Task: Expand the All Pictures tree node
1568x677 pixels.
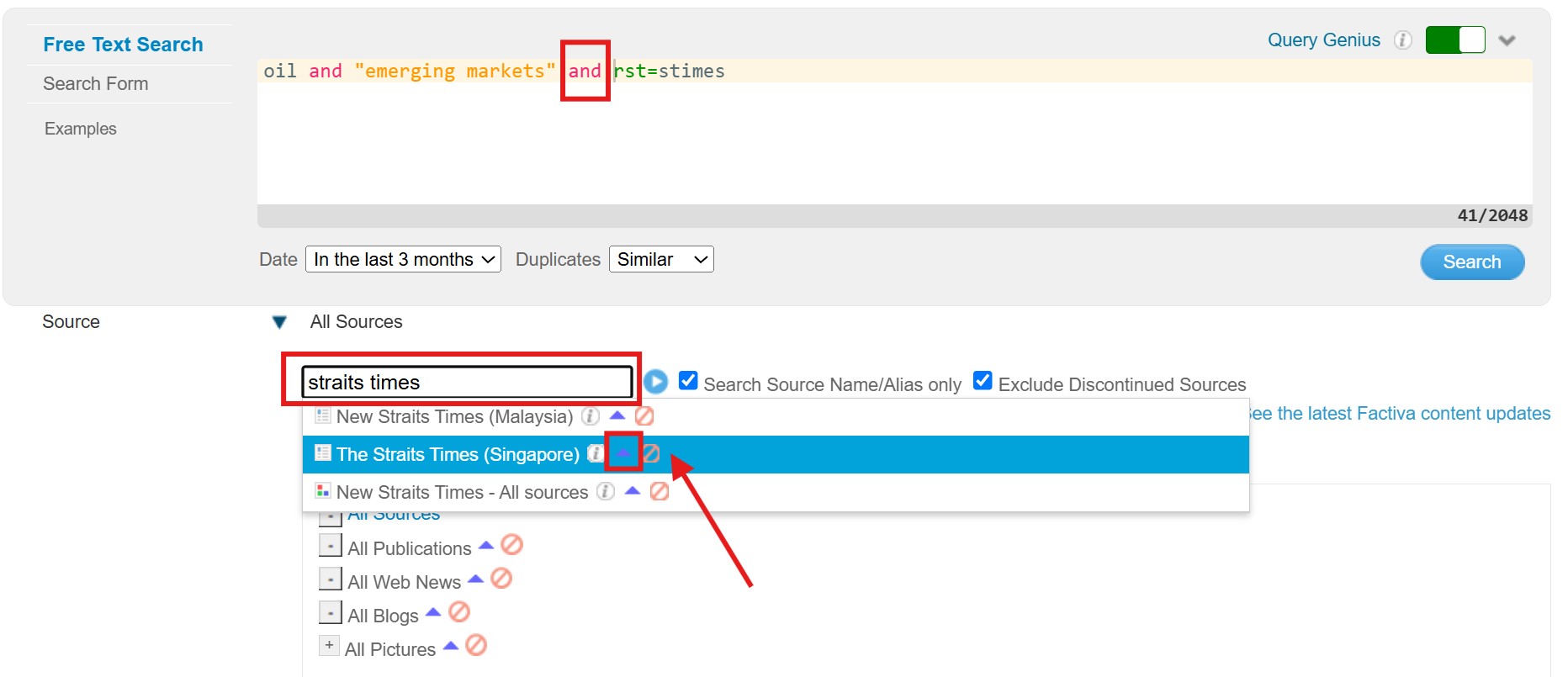Action: 329,646
